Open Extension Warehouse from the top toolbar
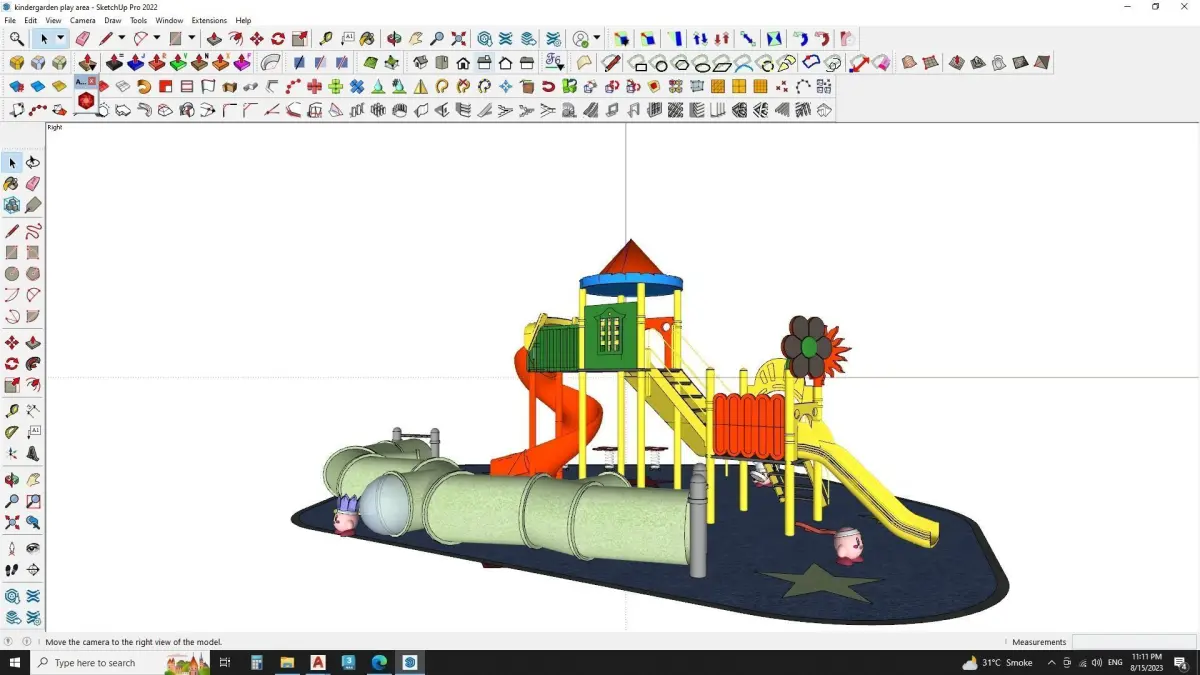The width and height of the screenshot is (1200, 675). click(x=505, y=39)
